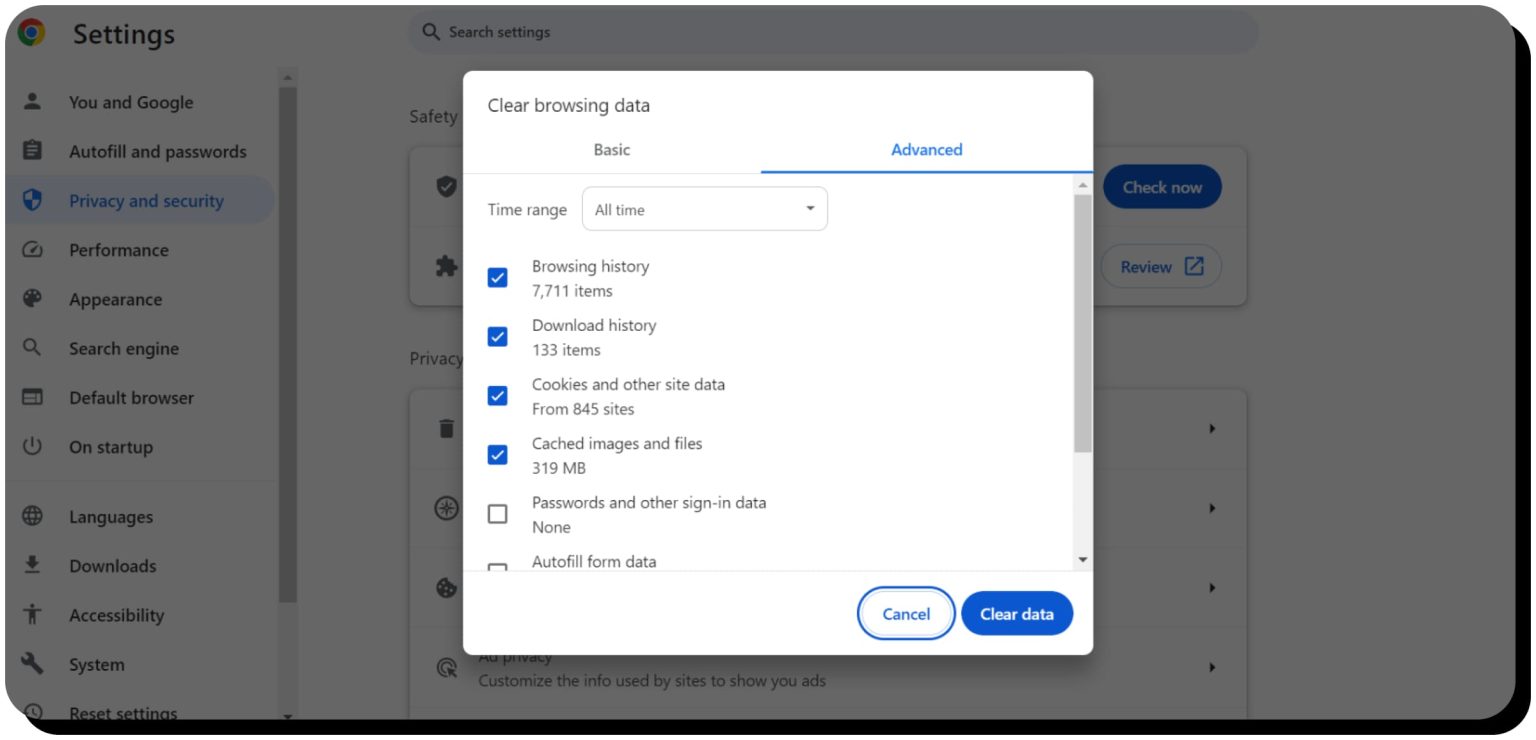This screenshot has height=740, width=1536.
Task: Enable Passwords and other sign-in data checkbox
Action: click(x=497, y=514)
